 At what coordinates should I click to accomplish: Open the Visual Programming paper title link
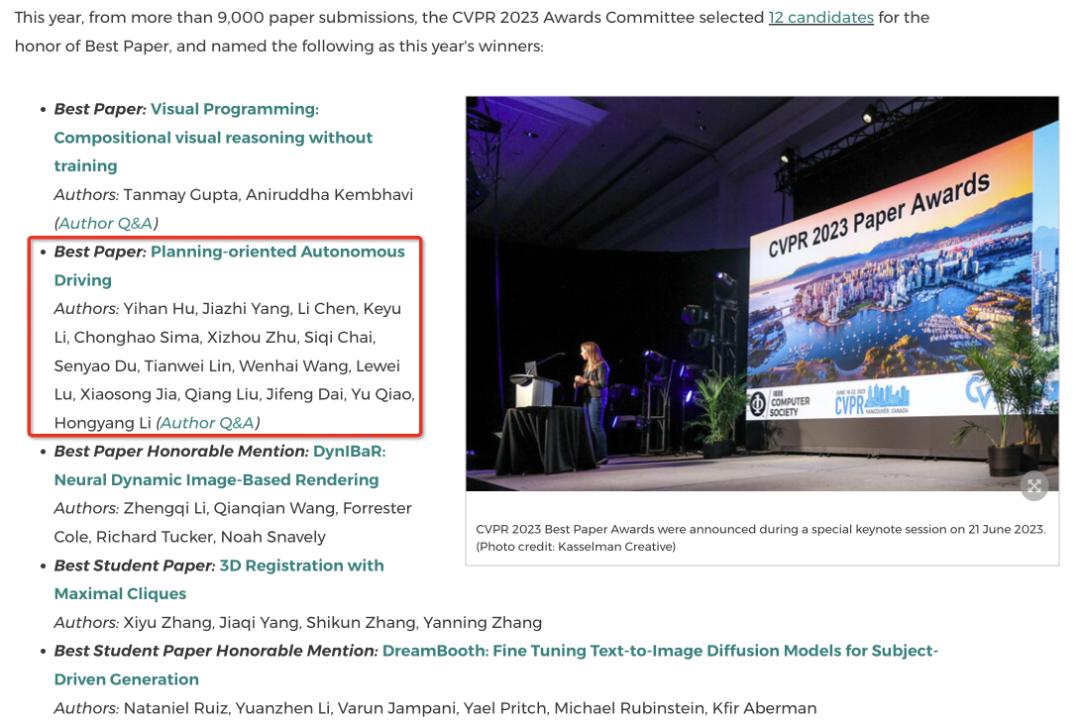pyautogui.click(x=214, y=137)
